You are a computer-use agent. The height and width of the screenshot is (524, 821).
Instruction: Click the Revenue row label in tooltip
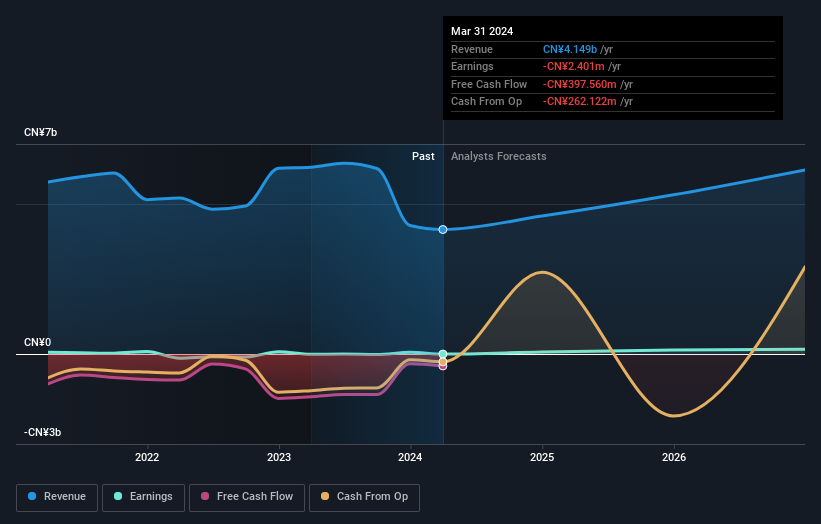point(472,49)
